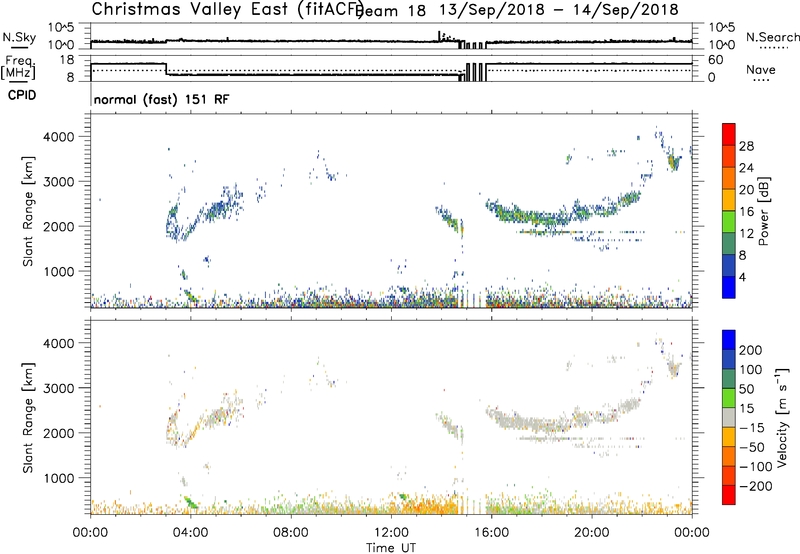This screenshot has width=800, height=554.
Task: Click the 18 tick on the frequency axis
Action: tap(66, 60)
